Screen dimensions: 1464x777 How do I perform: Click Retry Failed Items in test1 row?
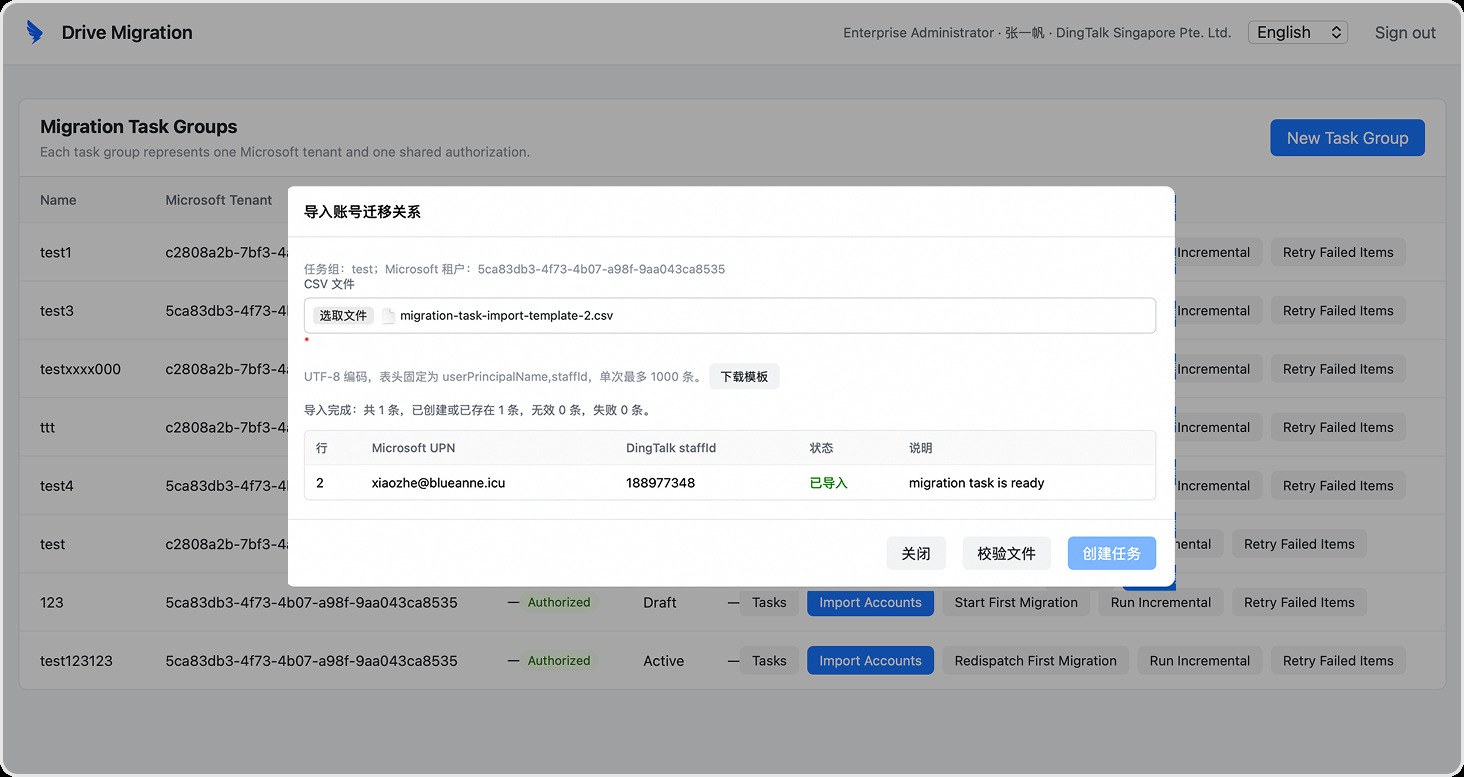coord(1338,252)
